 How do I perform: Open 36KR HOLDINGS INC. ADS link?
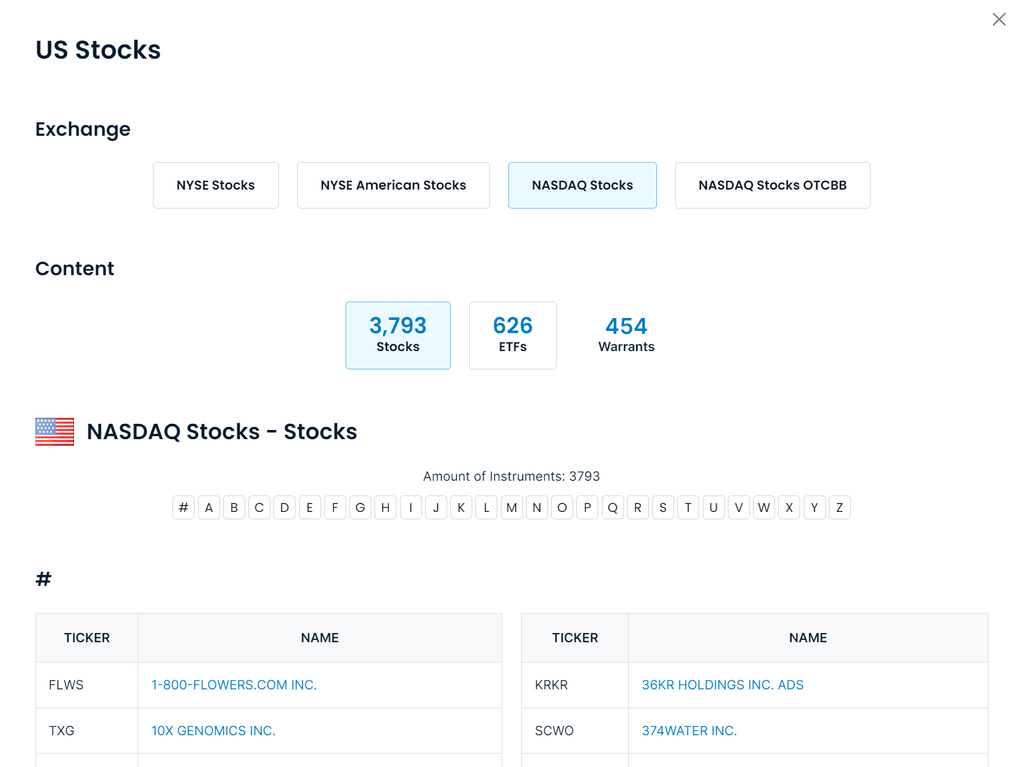coord(722,685)
